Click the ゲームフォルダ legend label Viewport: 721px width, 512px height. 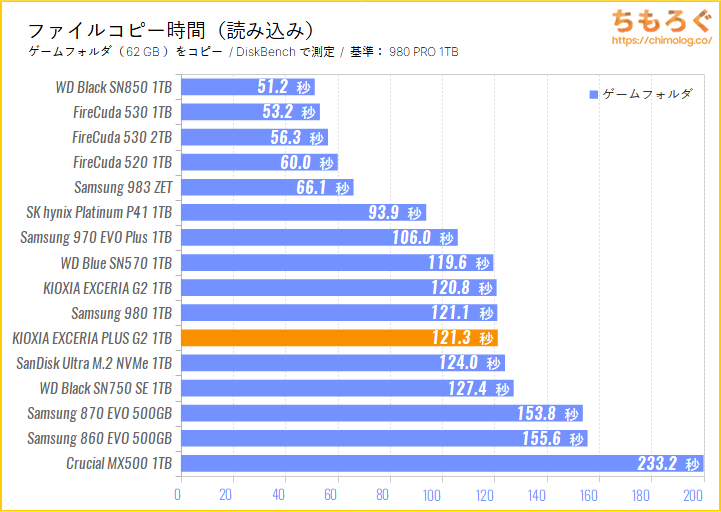647,95
